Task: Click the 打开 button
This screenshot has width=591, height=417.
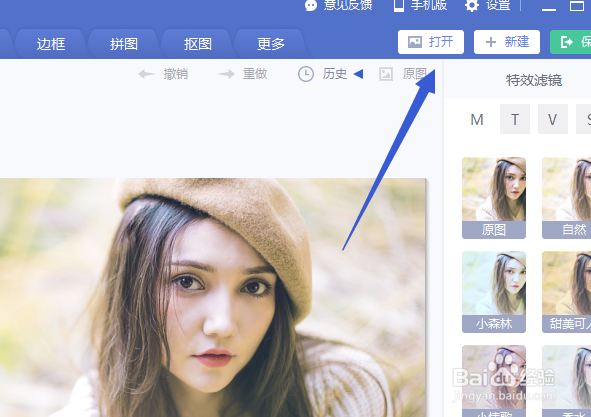Action: pos(431,42)
